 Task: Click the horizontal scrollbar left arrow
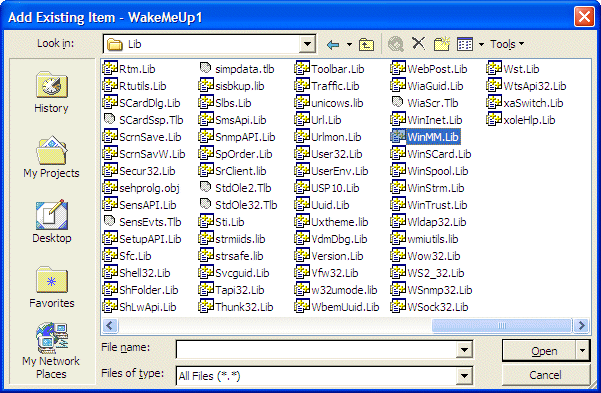click(x=110, y=326)
